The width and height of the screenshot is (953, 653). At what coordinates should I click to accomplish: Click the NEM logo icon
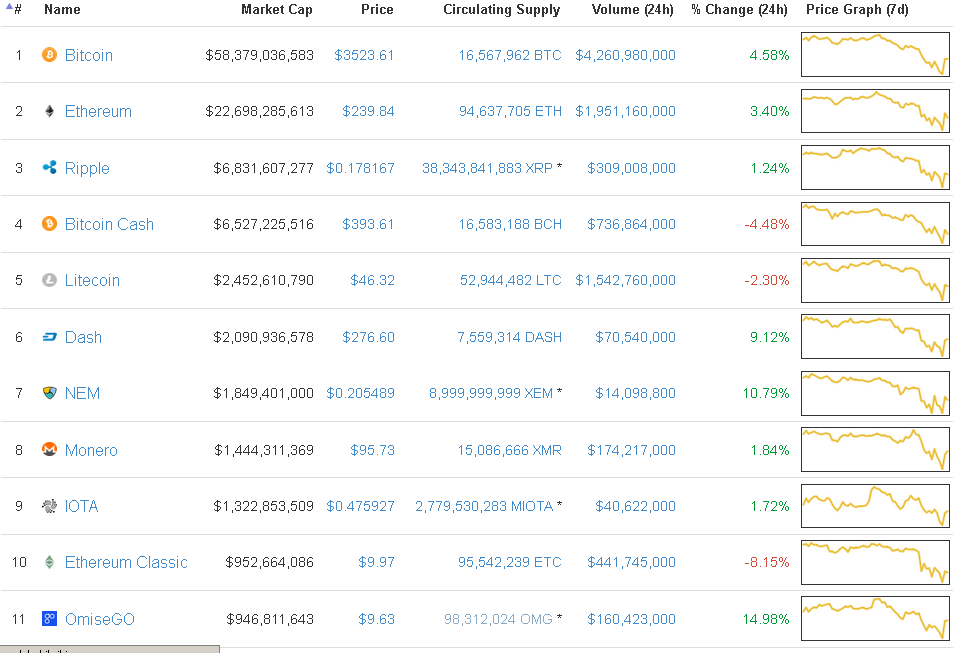pos(49,393)
